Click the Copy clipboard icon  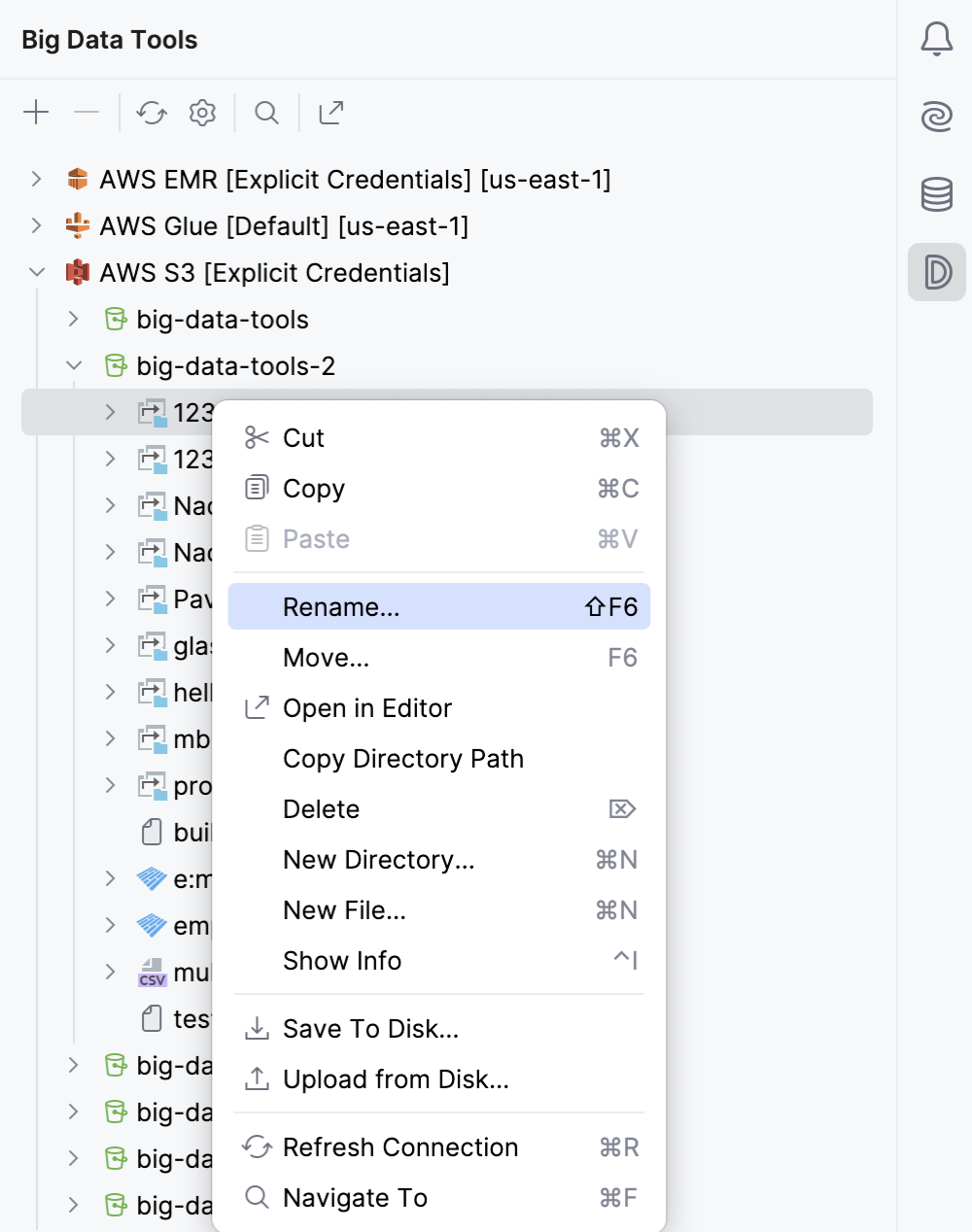point(256,488)
